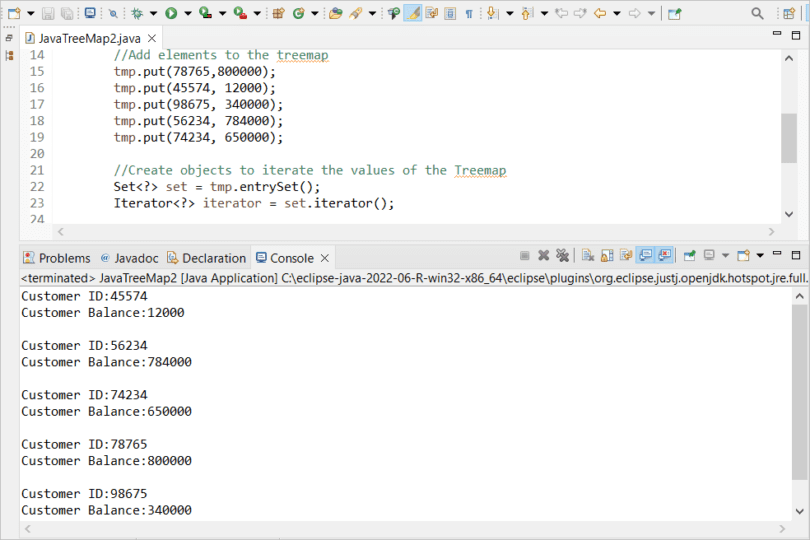Viewport: 810px width, 540px height.
Task: Click the Skip All Breakpoints icon
Action: [x=113, y=13]
